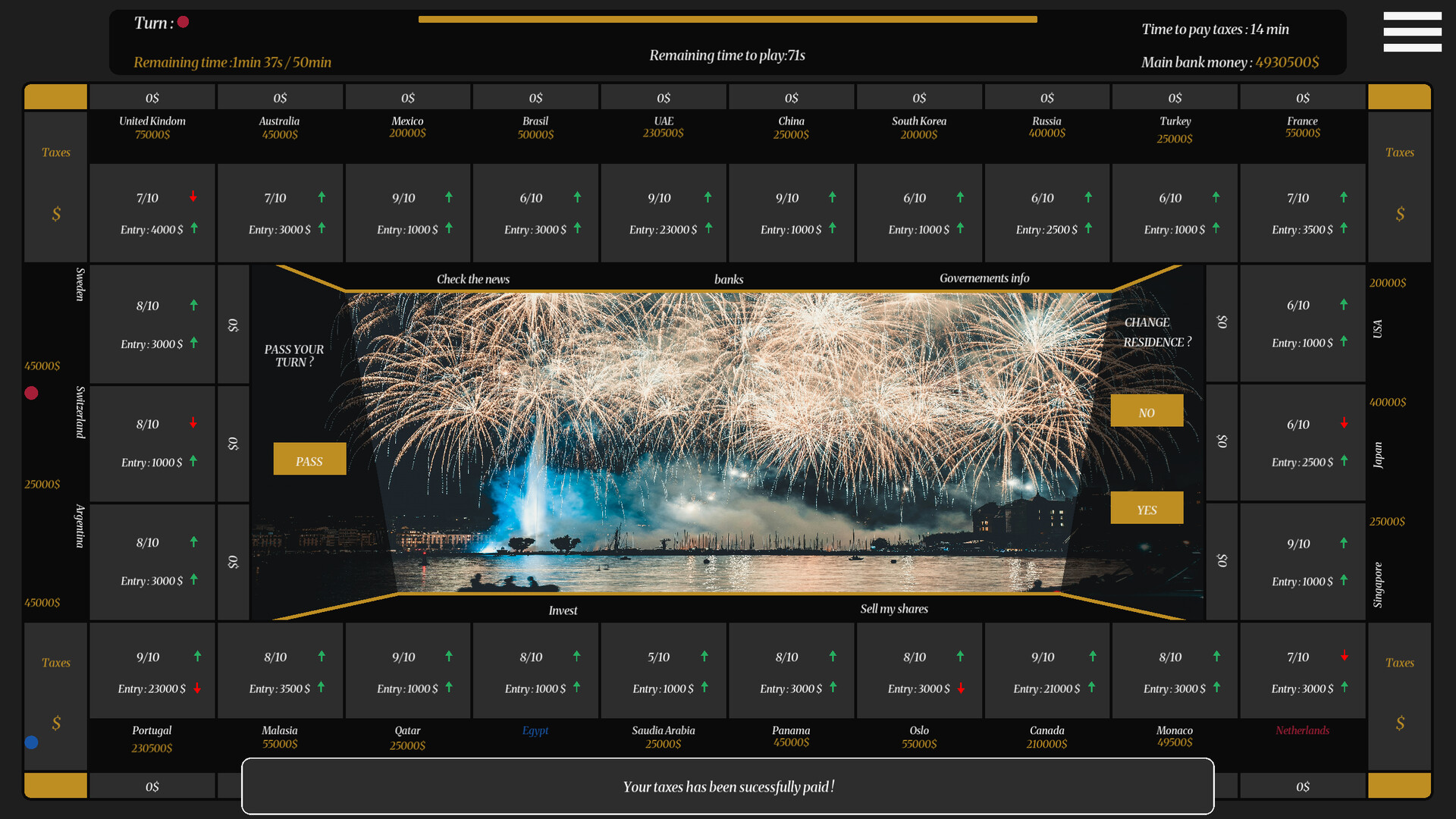Choose YES for change residence
The image size is (1456, 819).
(x=1146, y=509)
